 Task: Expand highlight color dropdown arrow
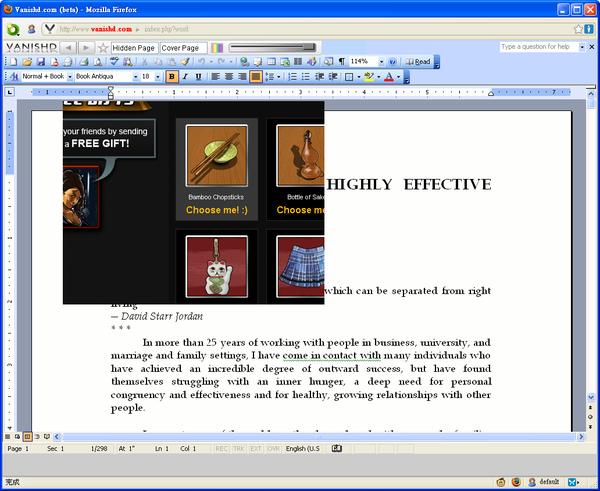378,77
